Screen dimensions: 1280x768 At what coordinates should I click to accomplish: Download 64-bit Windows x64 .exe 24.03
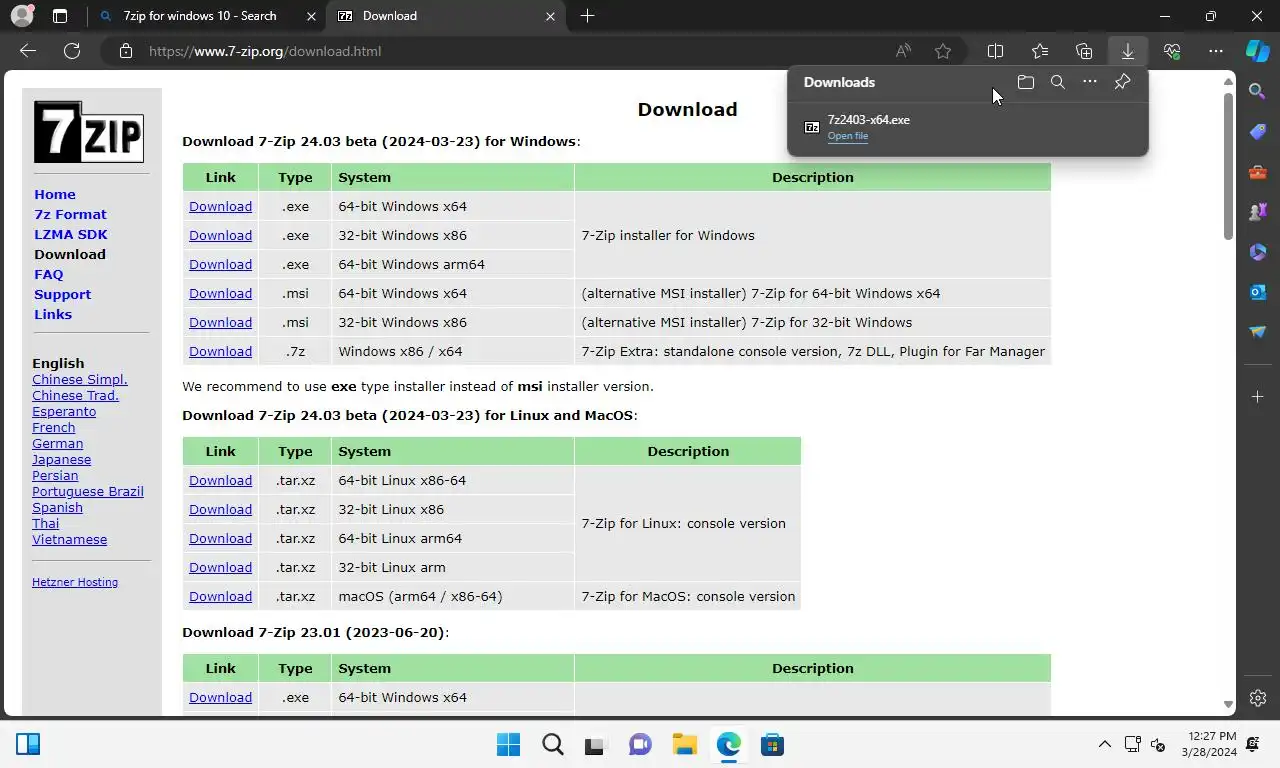(x=220, y=206)
